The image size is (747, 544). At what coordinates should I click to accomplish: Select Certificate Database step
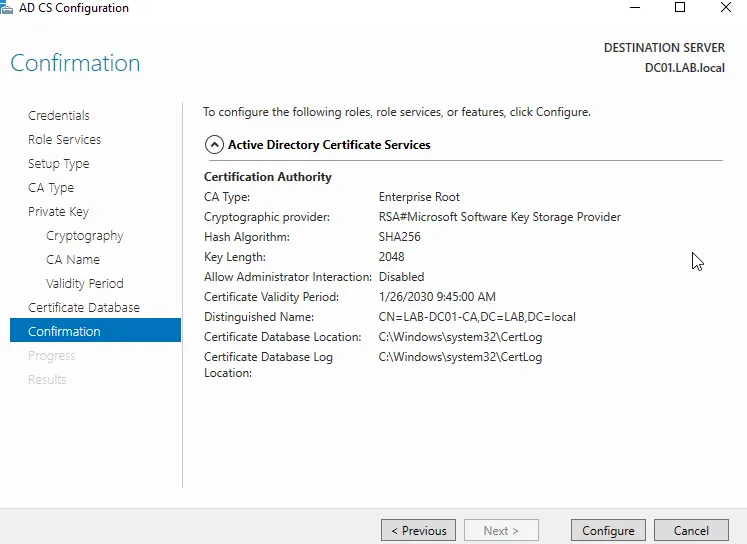point(84,308)
